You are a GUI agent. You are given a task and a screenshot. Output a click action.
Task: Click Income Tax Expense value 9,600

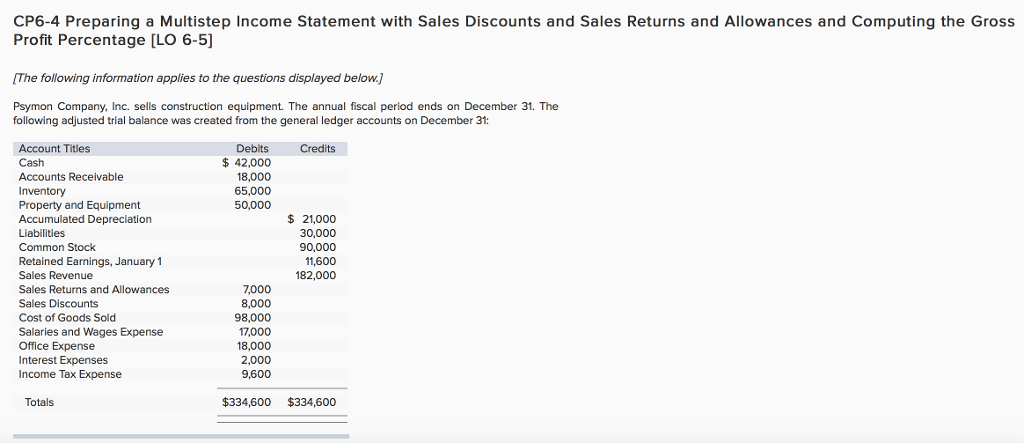coord(256,374)
